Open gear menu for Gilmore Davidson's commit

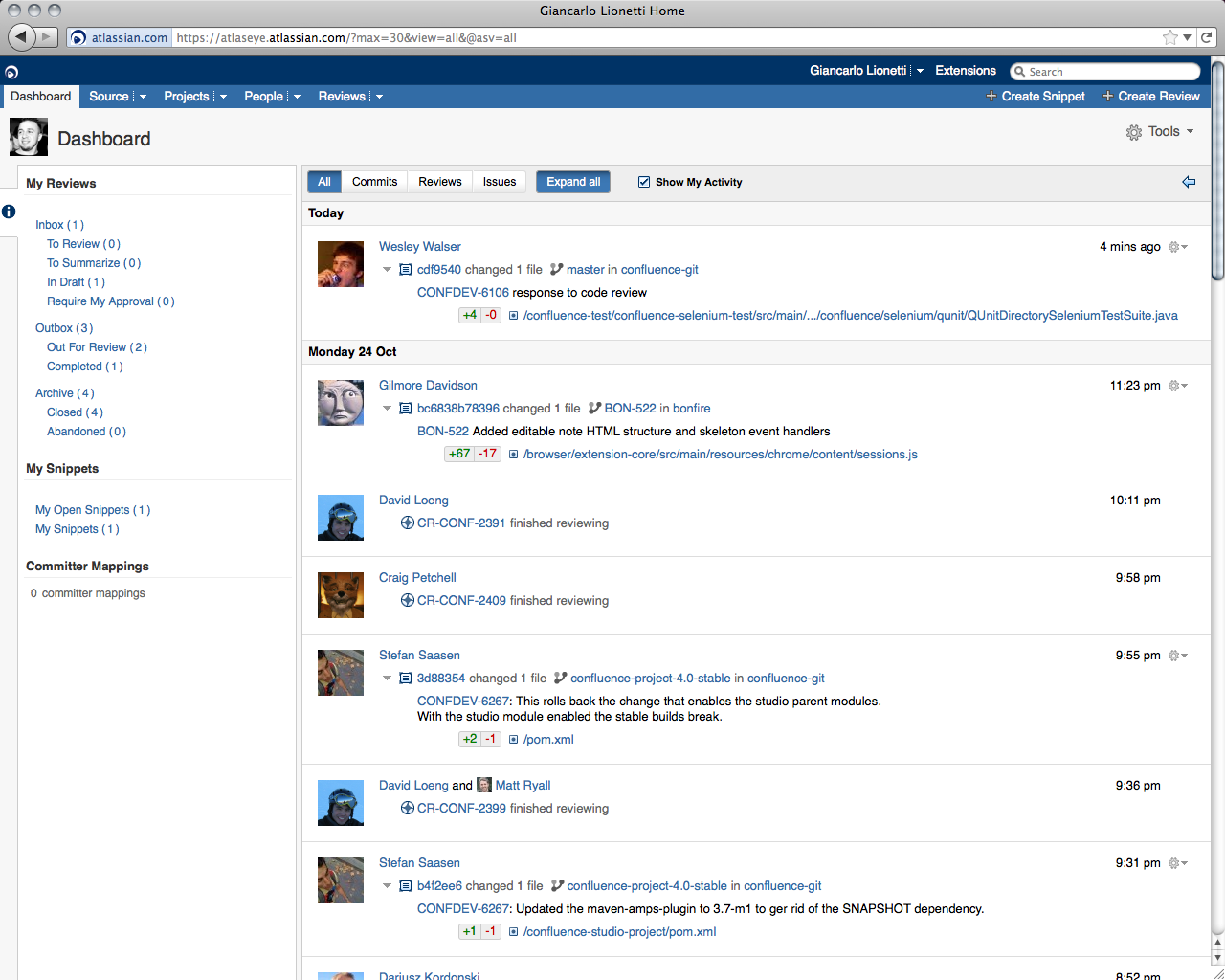click(x=1178, y=386)
